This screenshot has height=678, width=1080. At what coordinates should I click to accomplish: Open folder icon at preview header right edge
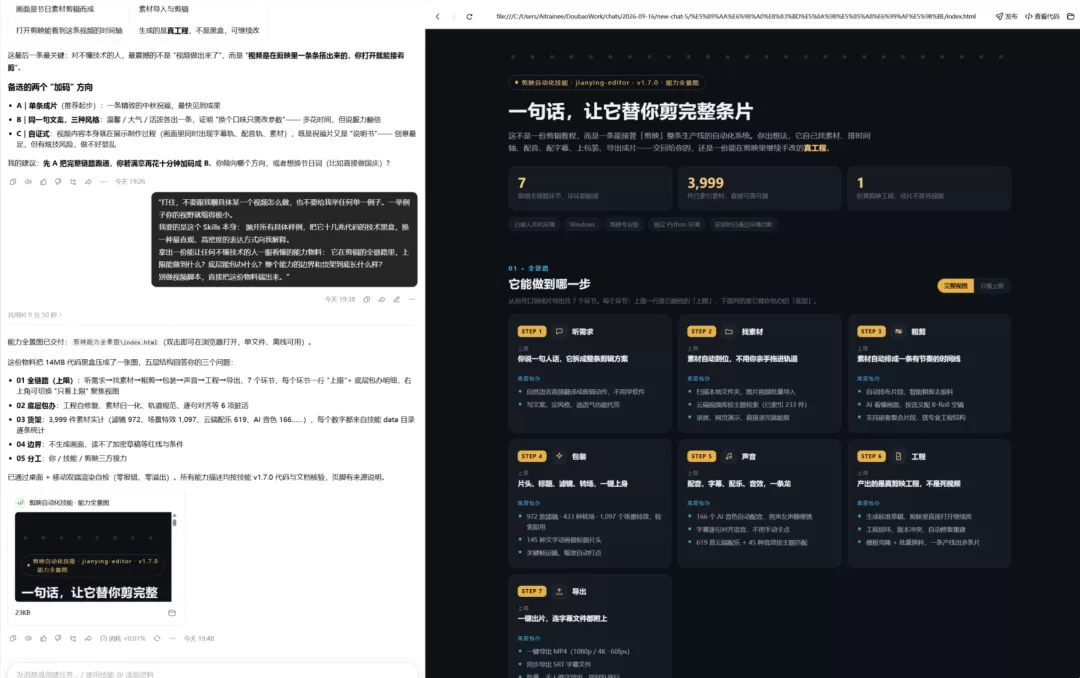pyautogui.click(x=1070, y=17)
